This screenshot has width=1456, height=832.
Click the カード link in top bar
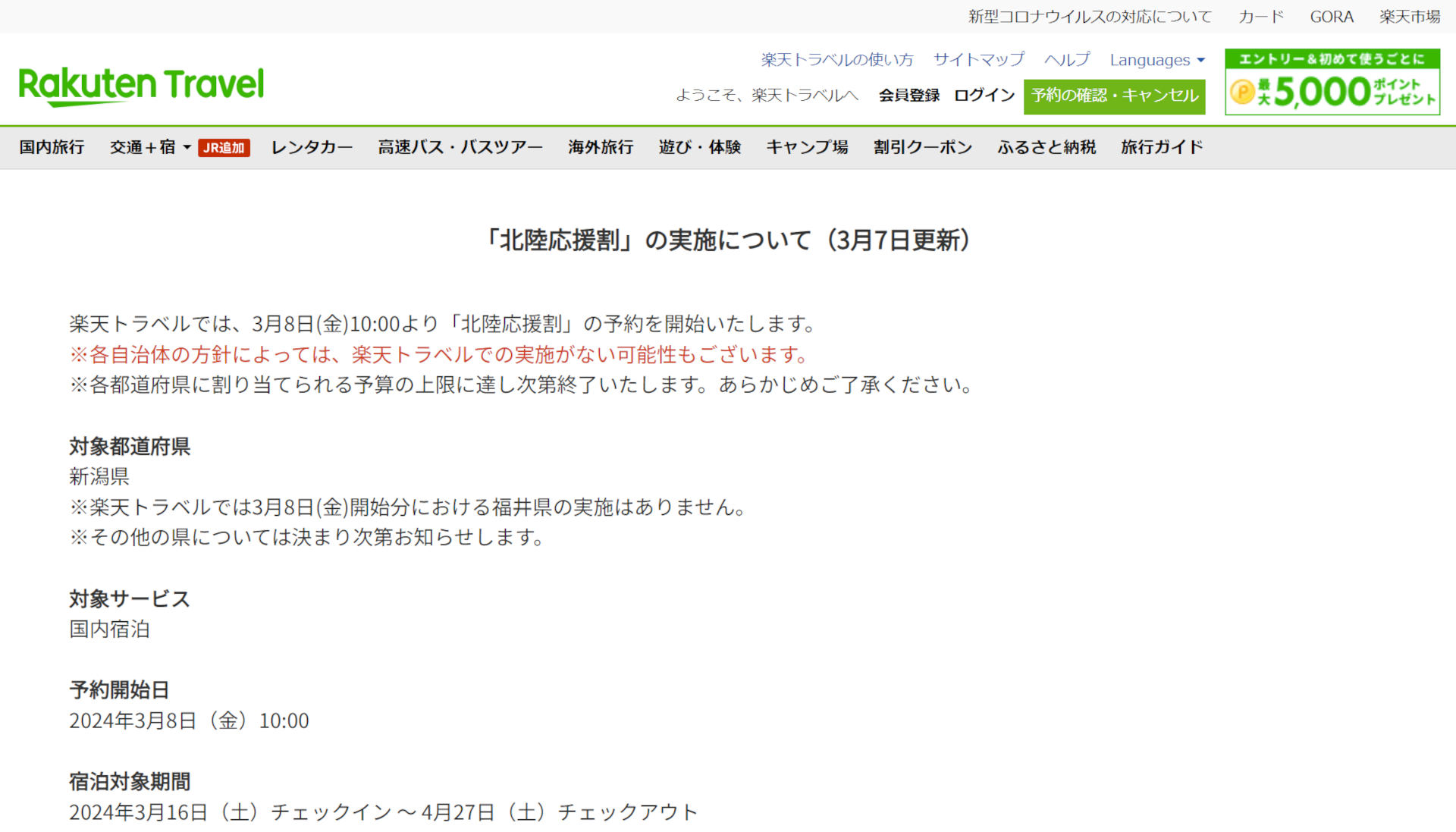click(x=1261, y=17)
